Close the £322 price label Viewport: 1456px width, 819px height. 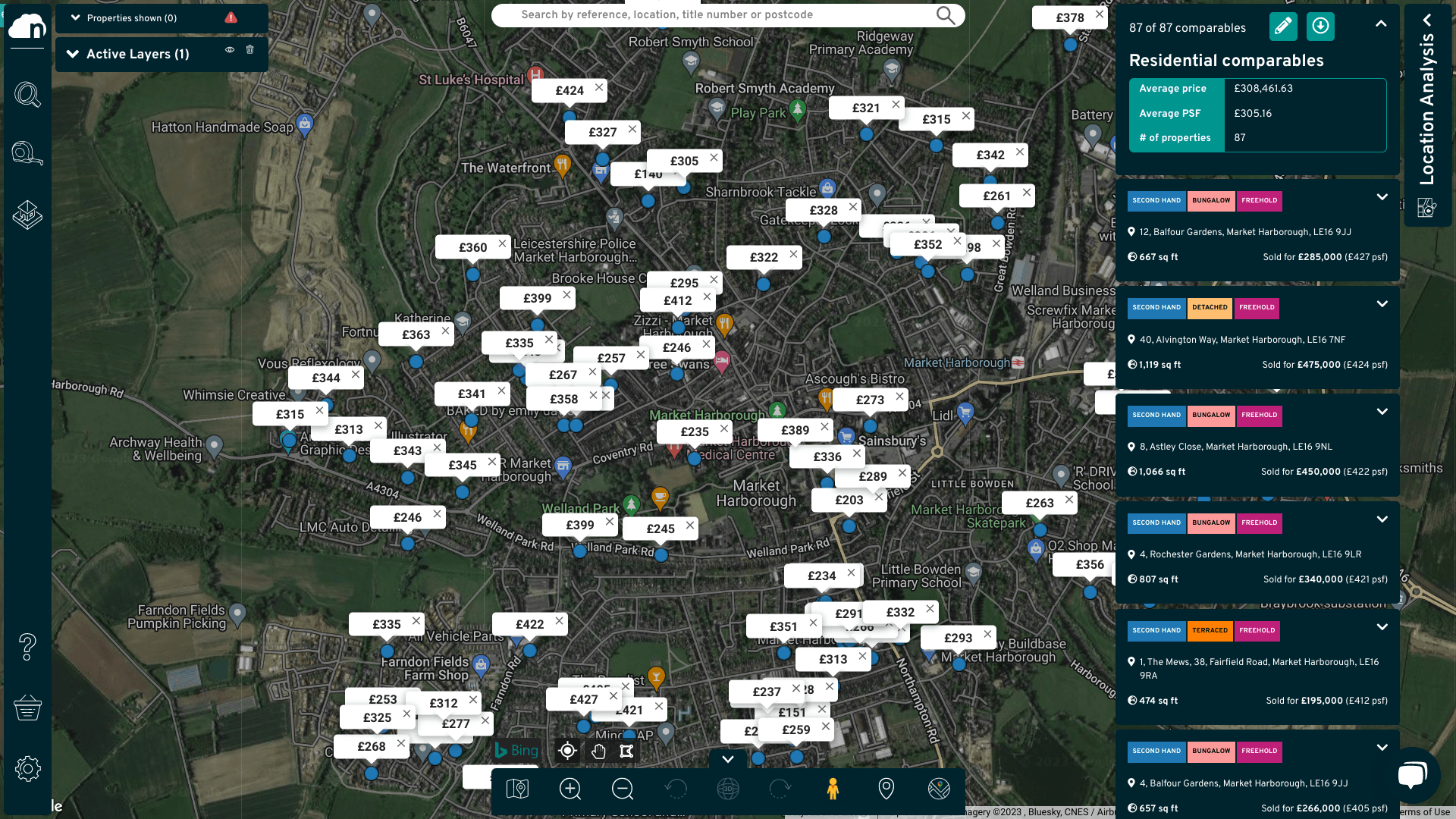pos(793,254)
